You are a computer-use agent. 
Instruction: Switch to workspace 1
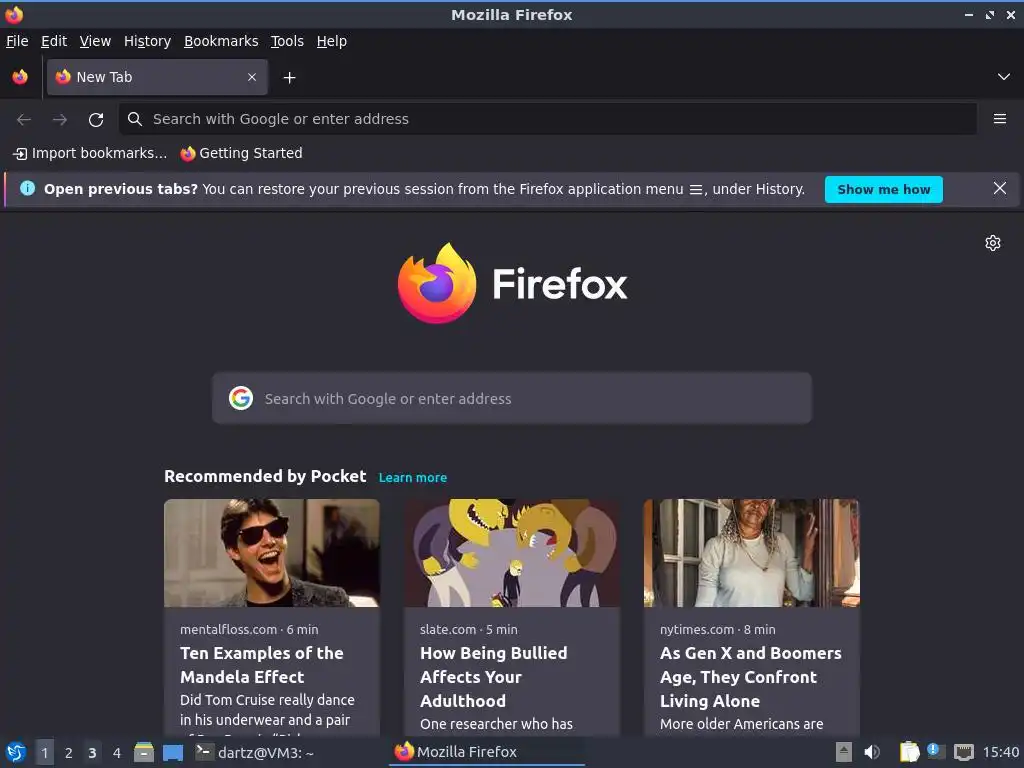44,753
